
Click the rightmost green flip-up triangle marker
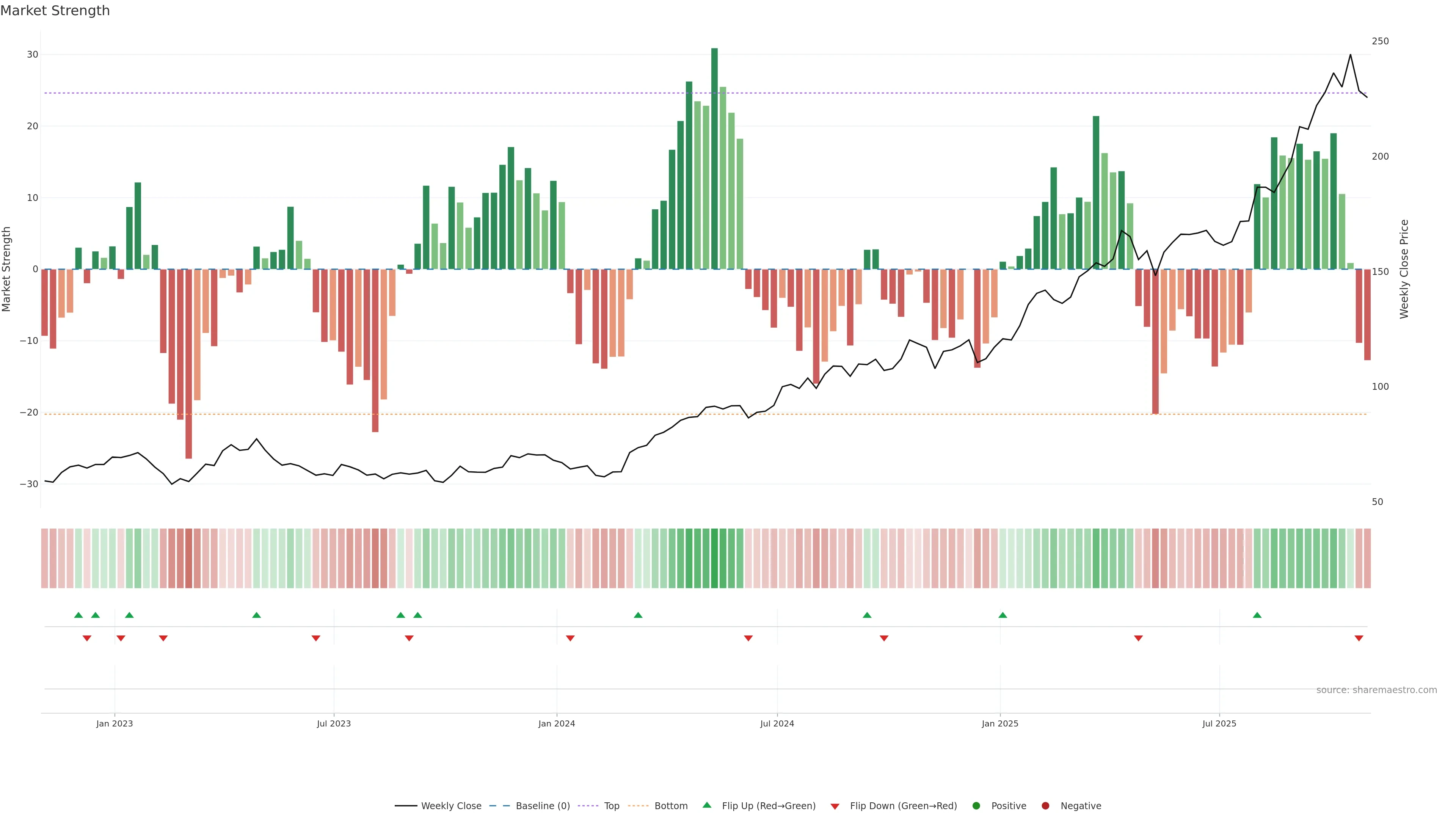pyautogui.click(x=1257, y=615)
